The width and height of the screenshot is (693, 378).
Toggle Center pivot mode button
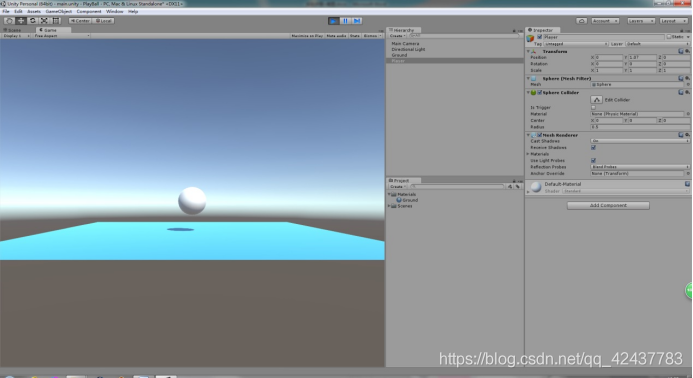(x=80, y=21)
